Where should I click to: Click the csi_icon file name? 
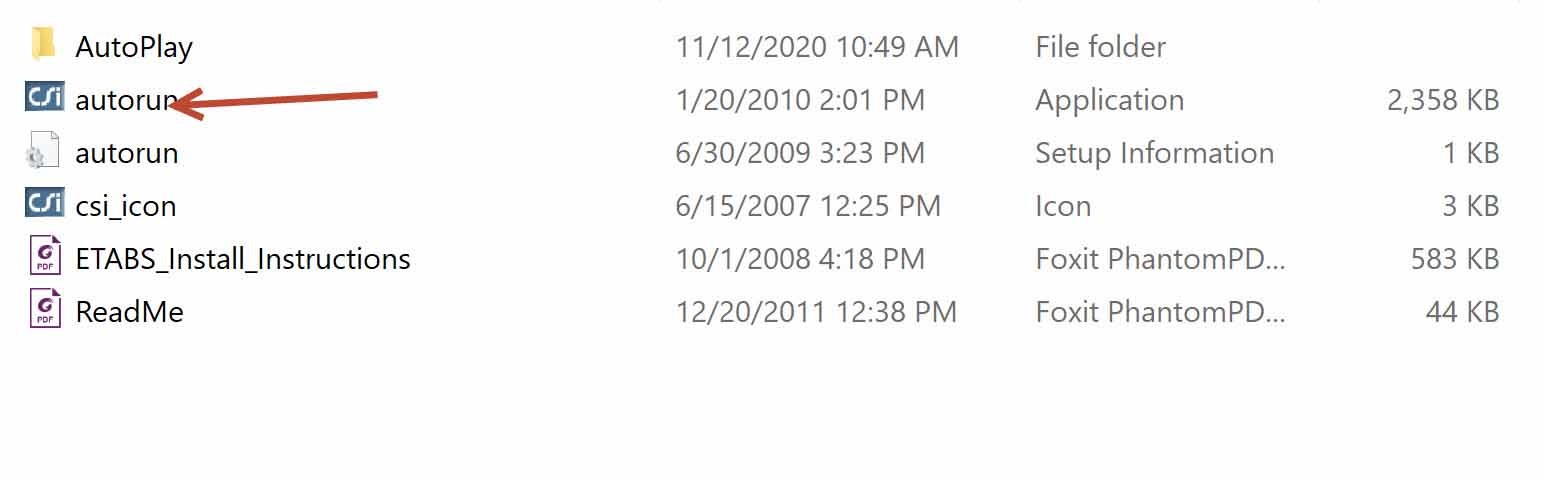pyautogui.click(x=126, y=206)
